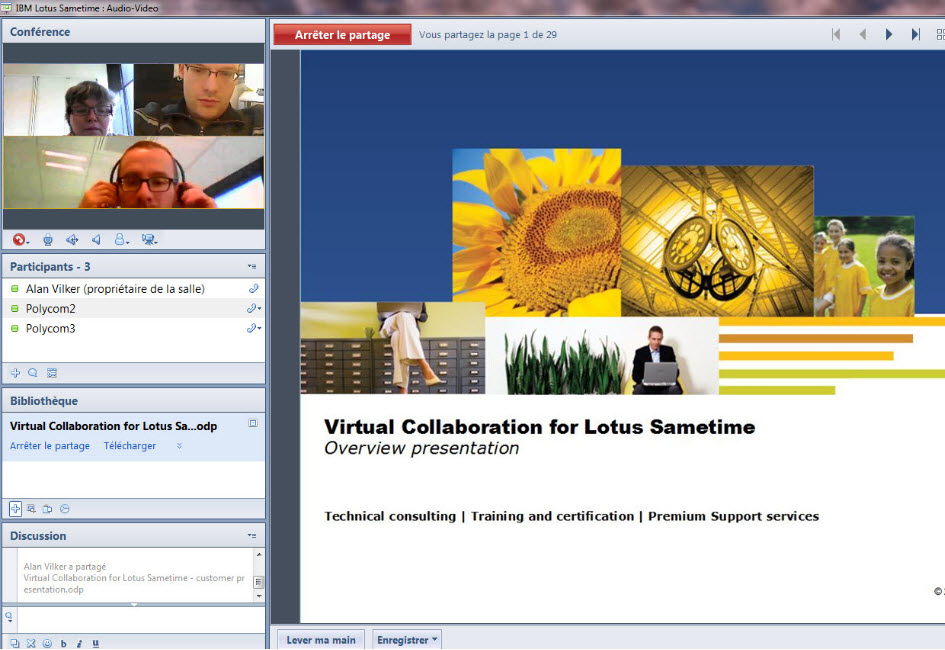Click the invite participant plus icon
945x650 pixels.
coord(16,373)
